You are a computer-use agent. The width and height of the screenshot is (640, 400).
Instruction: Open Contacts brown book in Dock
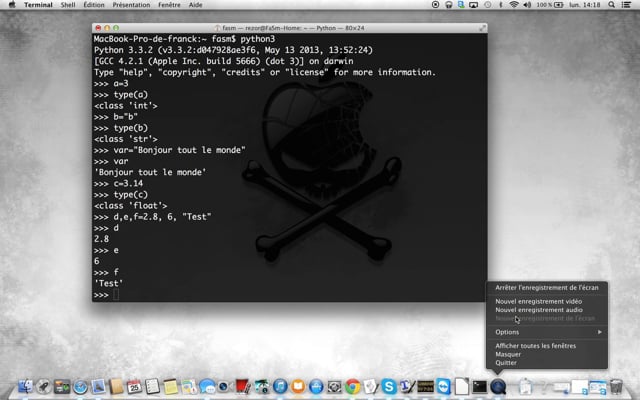tap(116, 386)
